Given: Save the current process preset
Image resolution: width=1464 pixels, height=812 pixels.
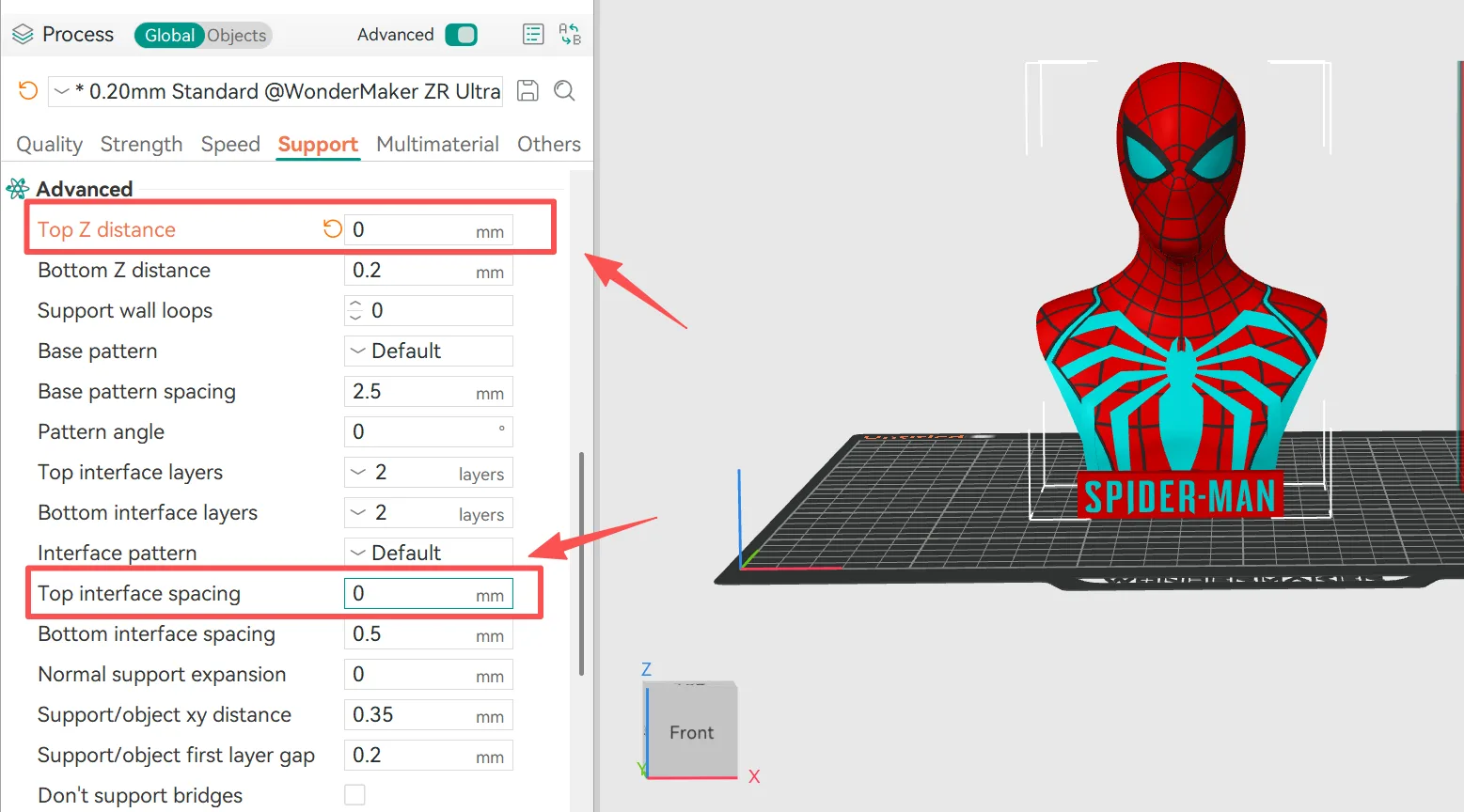Looking at the screenshot, I should pos(528,91).
